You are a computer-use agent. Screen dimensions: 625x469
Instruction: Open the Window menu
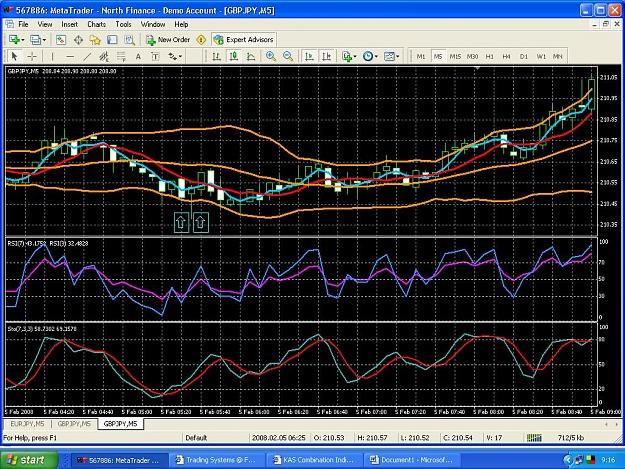point(153,24)
